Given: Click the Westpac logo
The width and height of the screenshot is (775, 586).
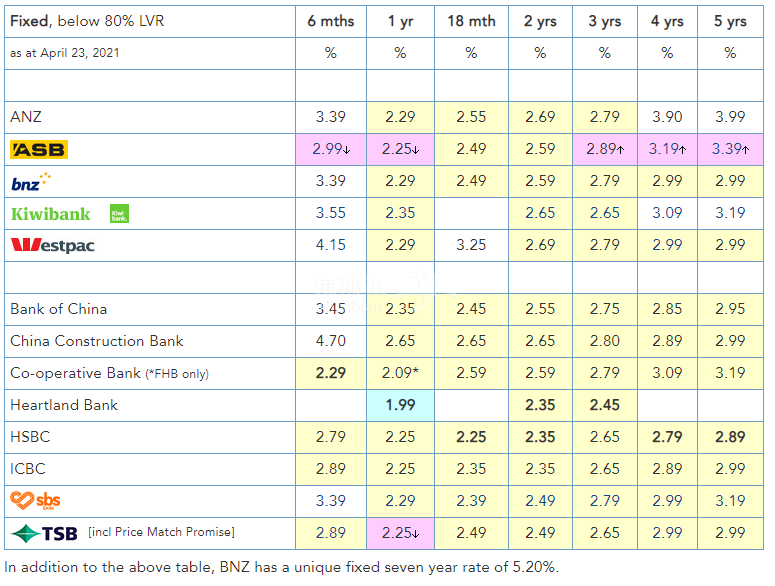Looking at the screenshot, I should point(52,245).
